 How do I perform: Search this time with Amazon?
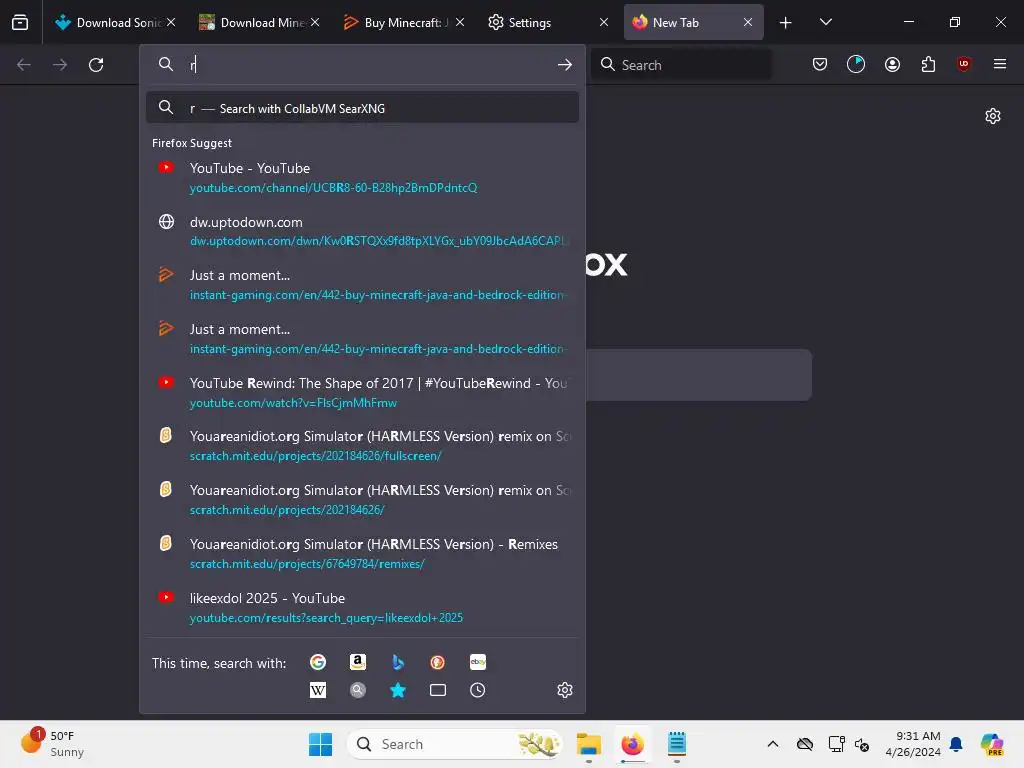[358, 662]
